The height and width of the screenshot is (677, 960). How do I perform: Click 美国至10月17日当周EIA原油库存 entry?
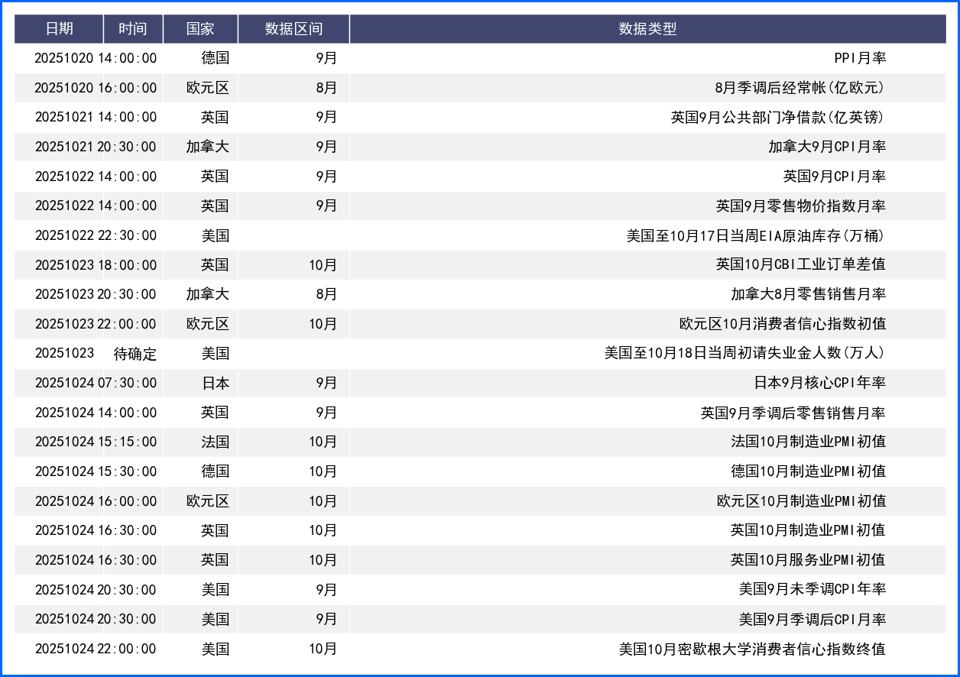pyautogui.click(x=755, y=236)
